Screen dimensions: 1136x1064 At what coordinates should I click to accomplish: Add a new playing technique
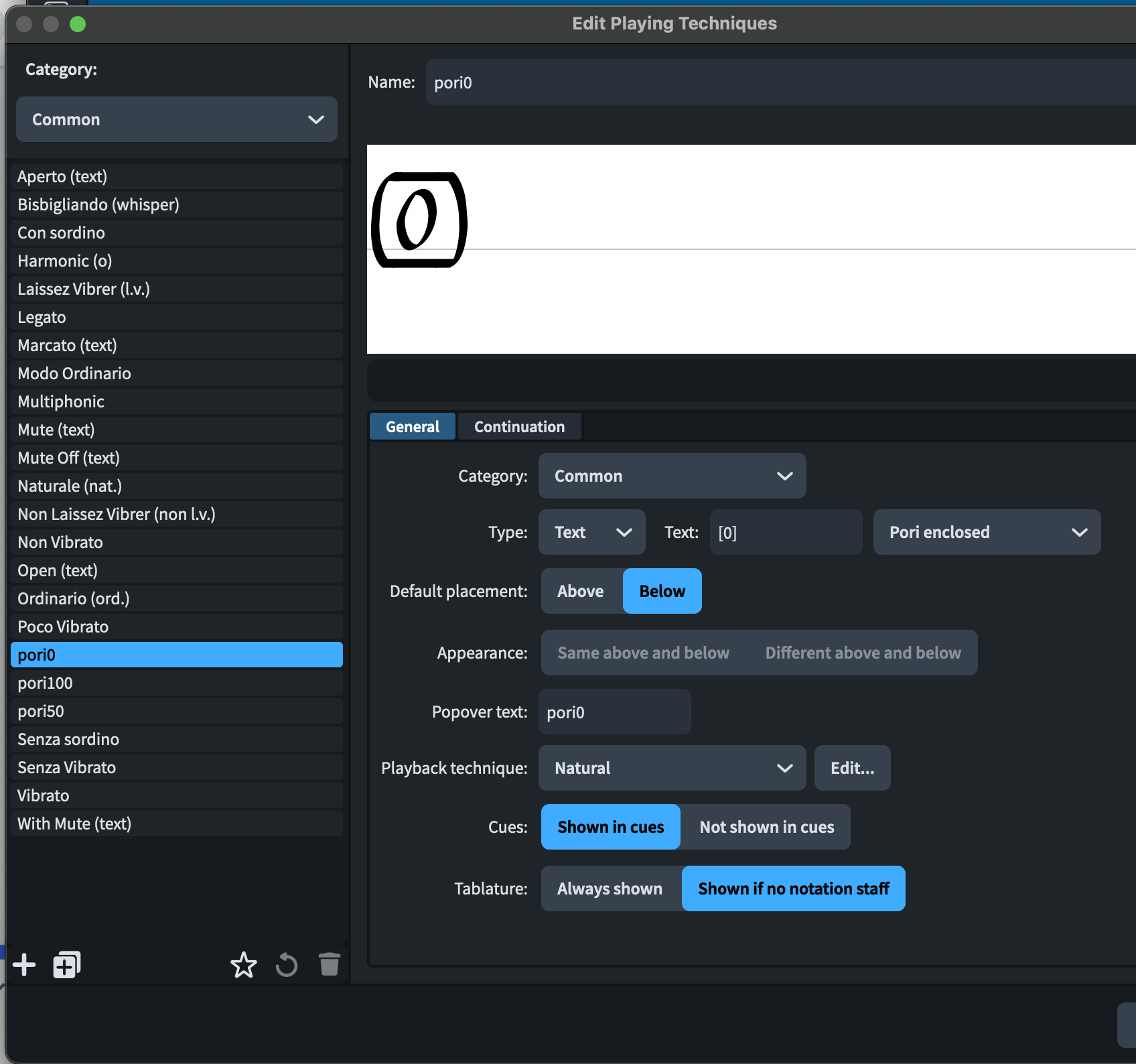coord(24,965)
